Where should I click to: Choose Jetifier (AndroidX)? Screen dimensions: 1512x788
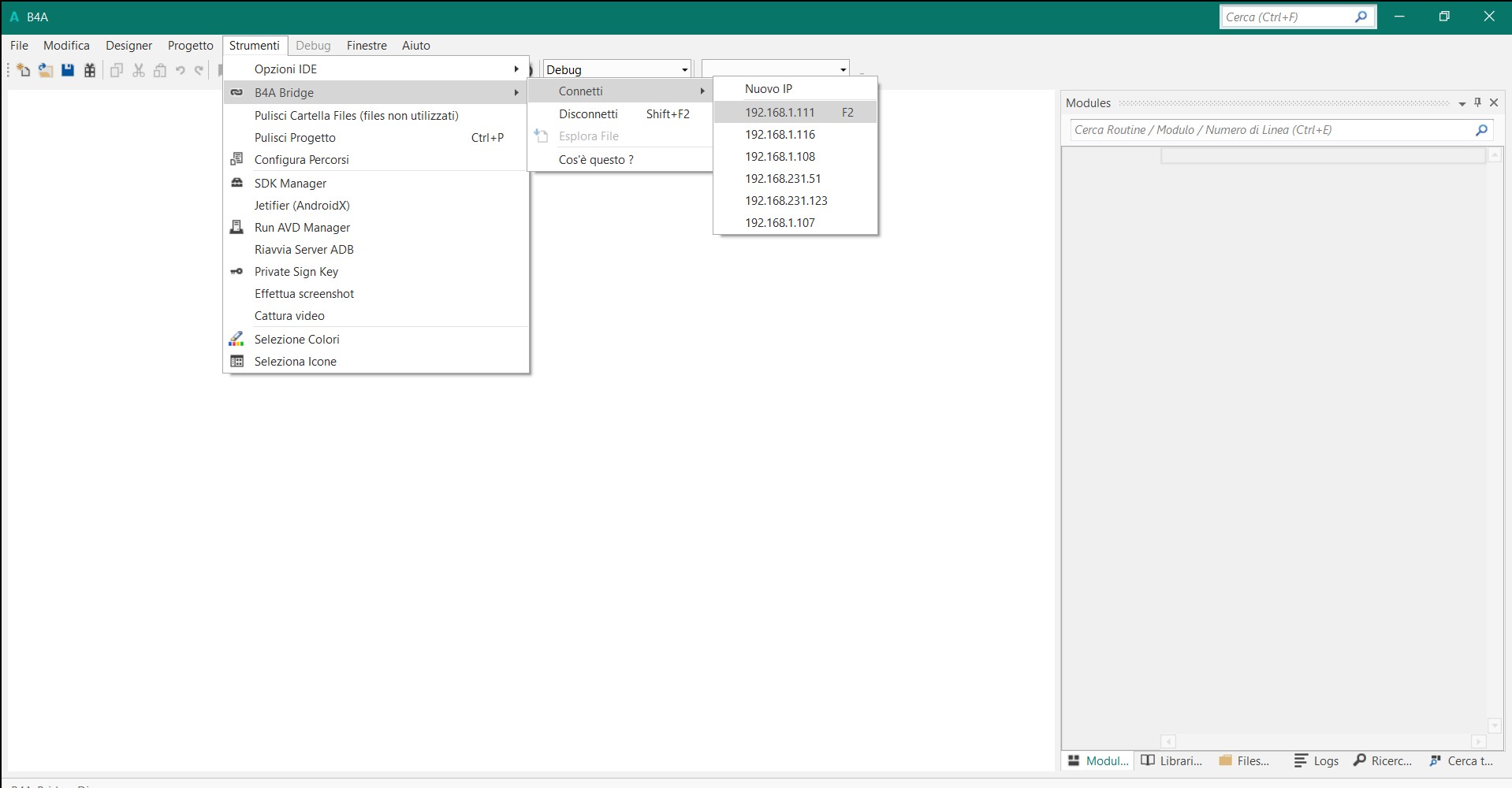(376, 206)
